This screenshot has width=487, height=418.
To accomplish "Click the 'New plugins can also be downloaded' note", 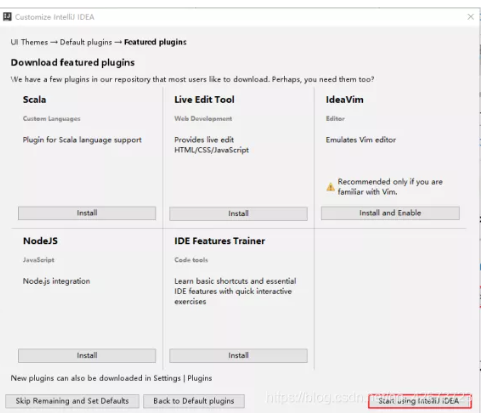I will [x=111, y=378].
